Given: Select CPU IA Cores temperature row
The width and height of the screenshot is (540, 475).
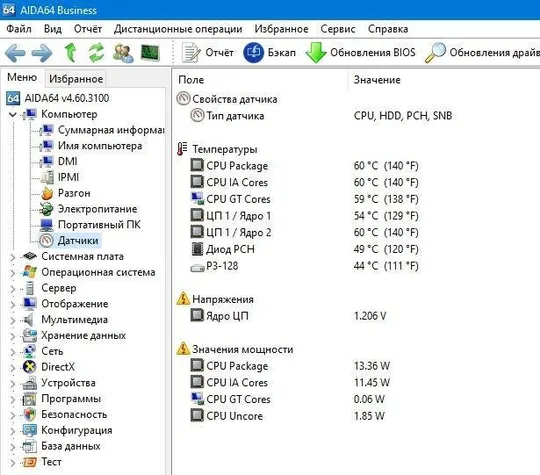Looking at the screenshot, I should coord(304,182).
